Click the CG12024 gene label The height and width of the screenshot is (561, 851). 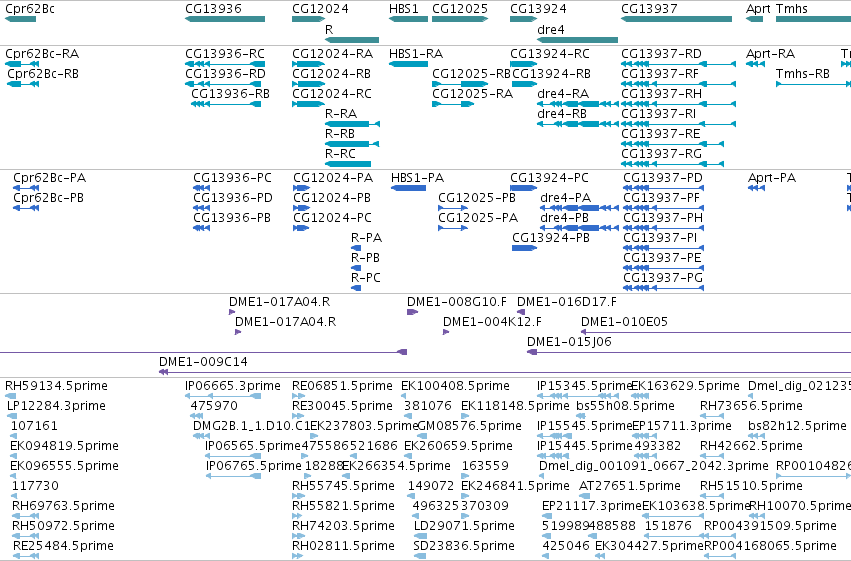pyautogui.click(x=320, y=9)
